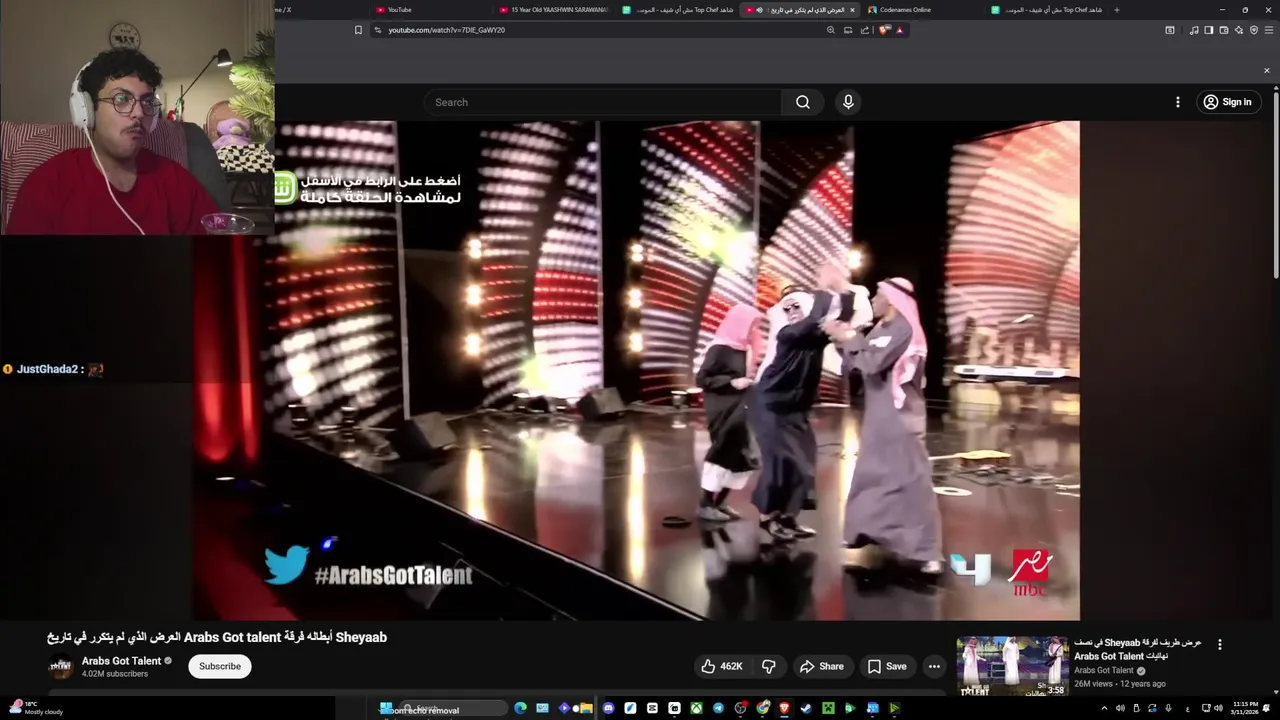Subscribe to Arabs Got Talent channel

coord(220,666)
